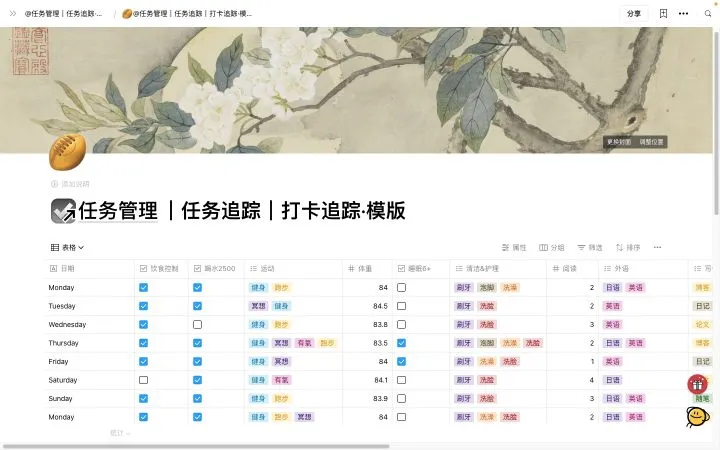Screen dimensions: 720x450
Task: Click the 日期 column title icon
Action: 53,269
